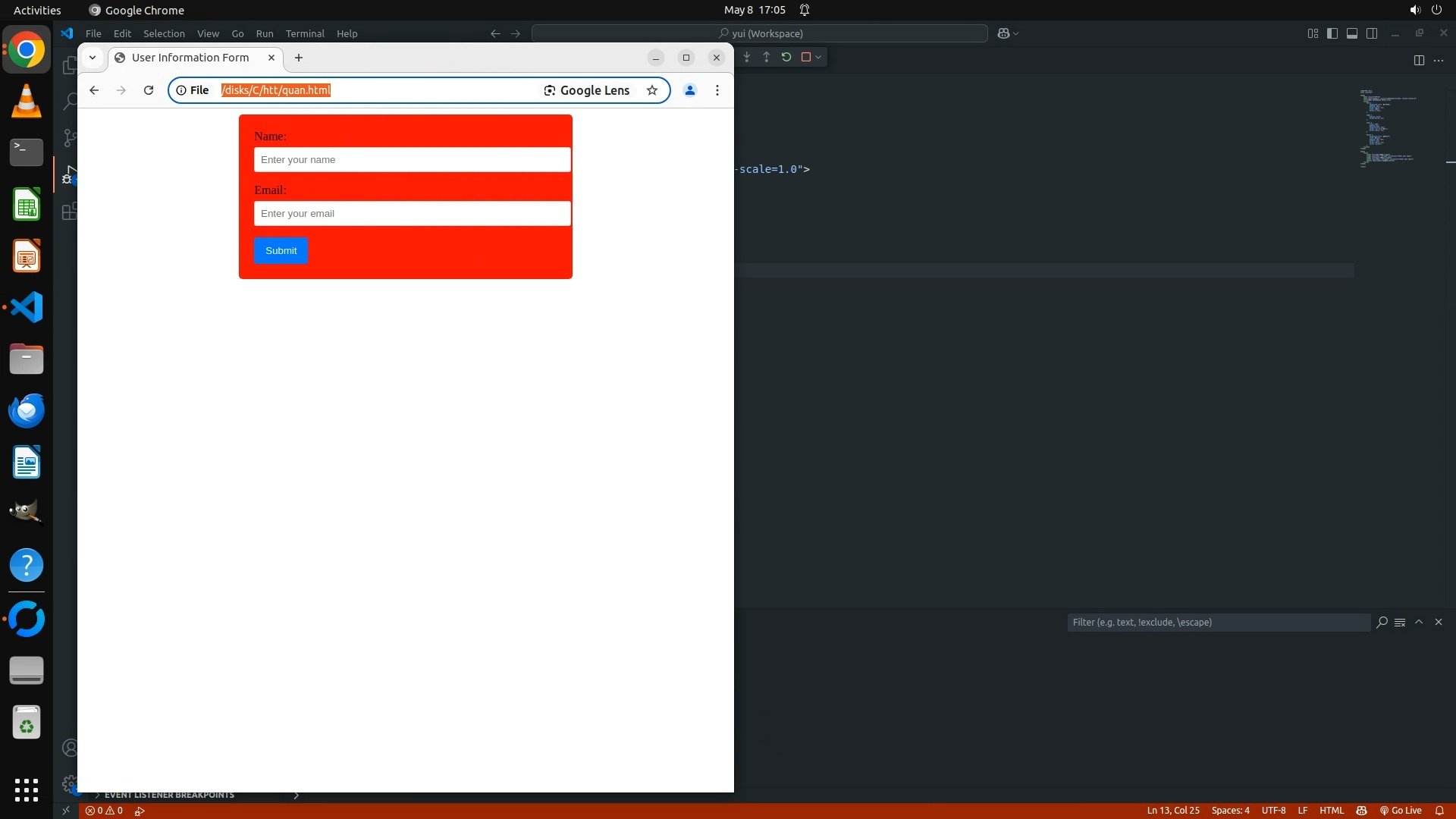Open the Terminal menu

305,33
